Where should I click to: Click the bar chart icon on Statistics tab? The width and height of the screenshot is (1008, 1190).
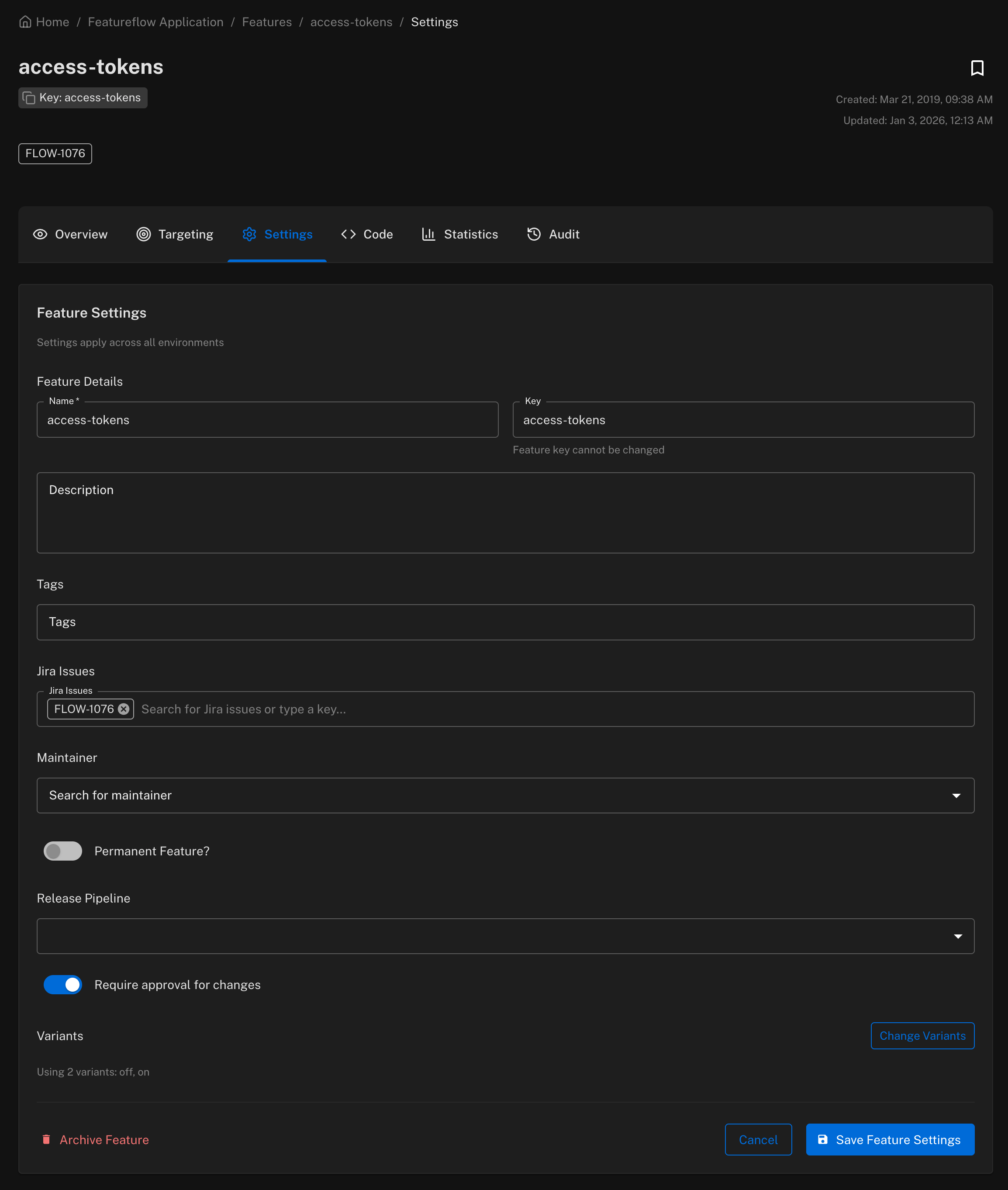coord(428,234)
